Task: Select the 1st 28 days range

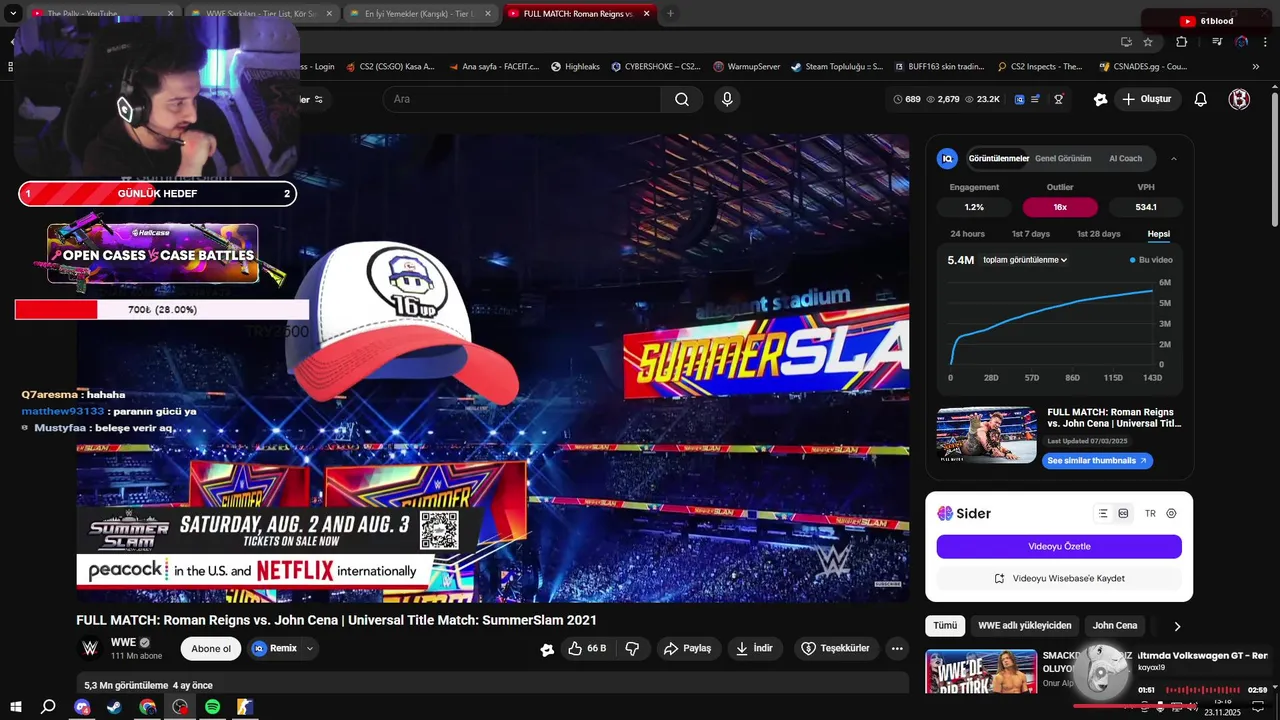Action: pyautogui.click(x=1098, y=234)
